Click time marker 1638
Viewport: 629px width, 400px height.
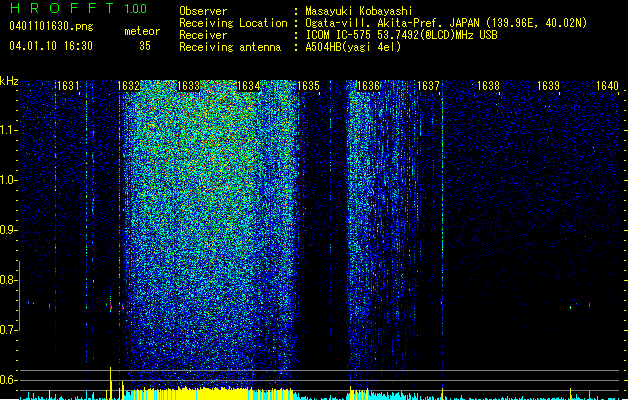pos(488,86)
